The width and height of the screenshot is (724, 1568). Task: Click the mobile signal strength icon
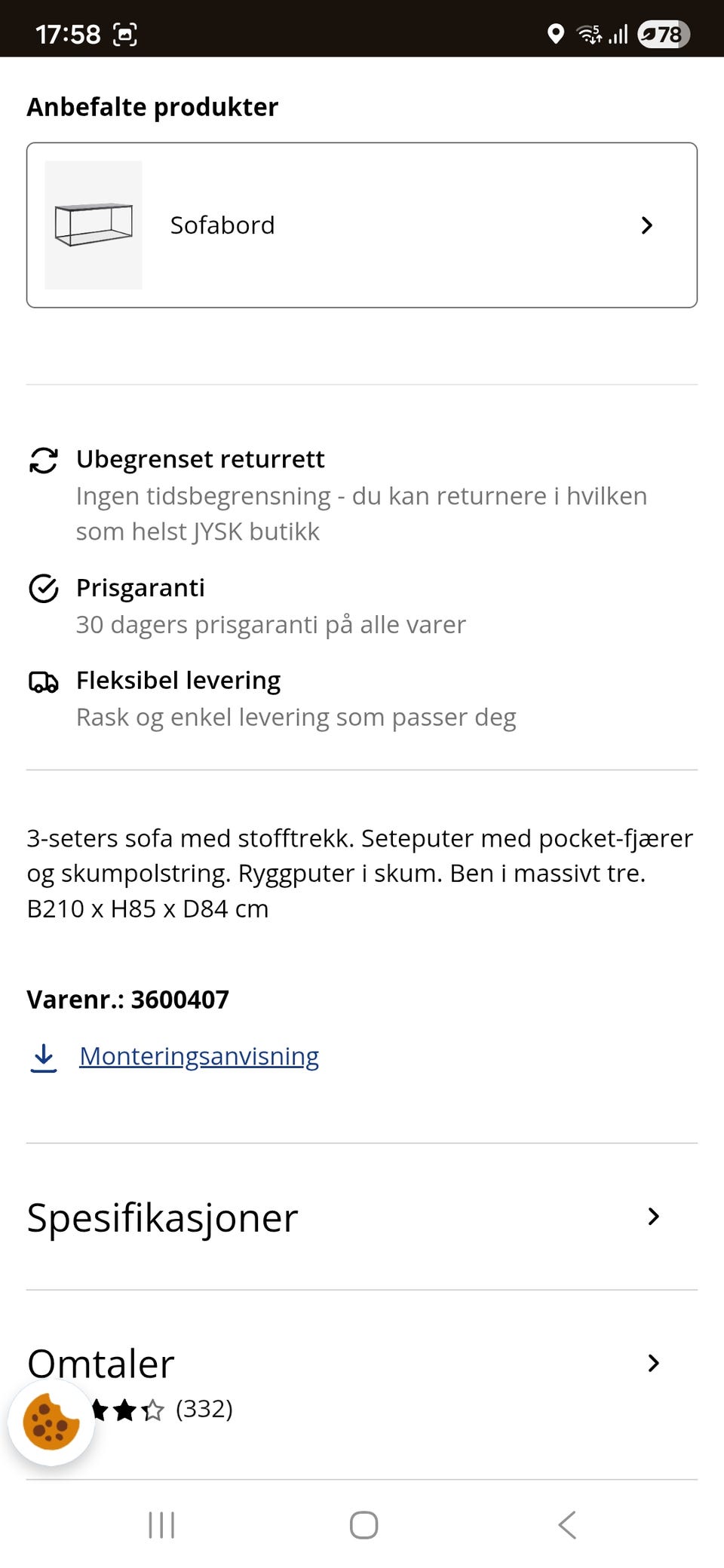pyautogui.click(x=620, y=34)
